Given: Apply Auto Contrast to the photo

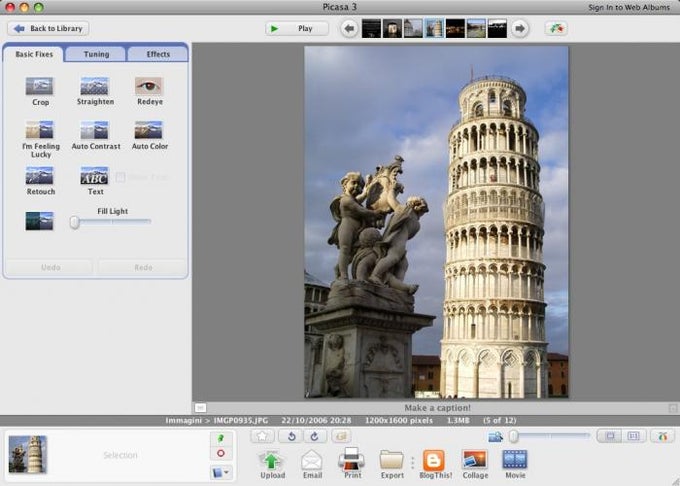Looking at the screenshot, I should (x=95, y=135).
